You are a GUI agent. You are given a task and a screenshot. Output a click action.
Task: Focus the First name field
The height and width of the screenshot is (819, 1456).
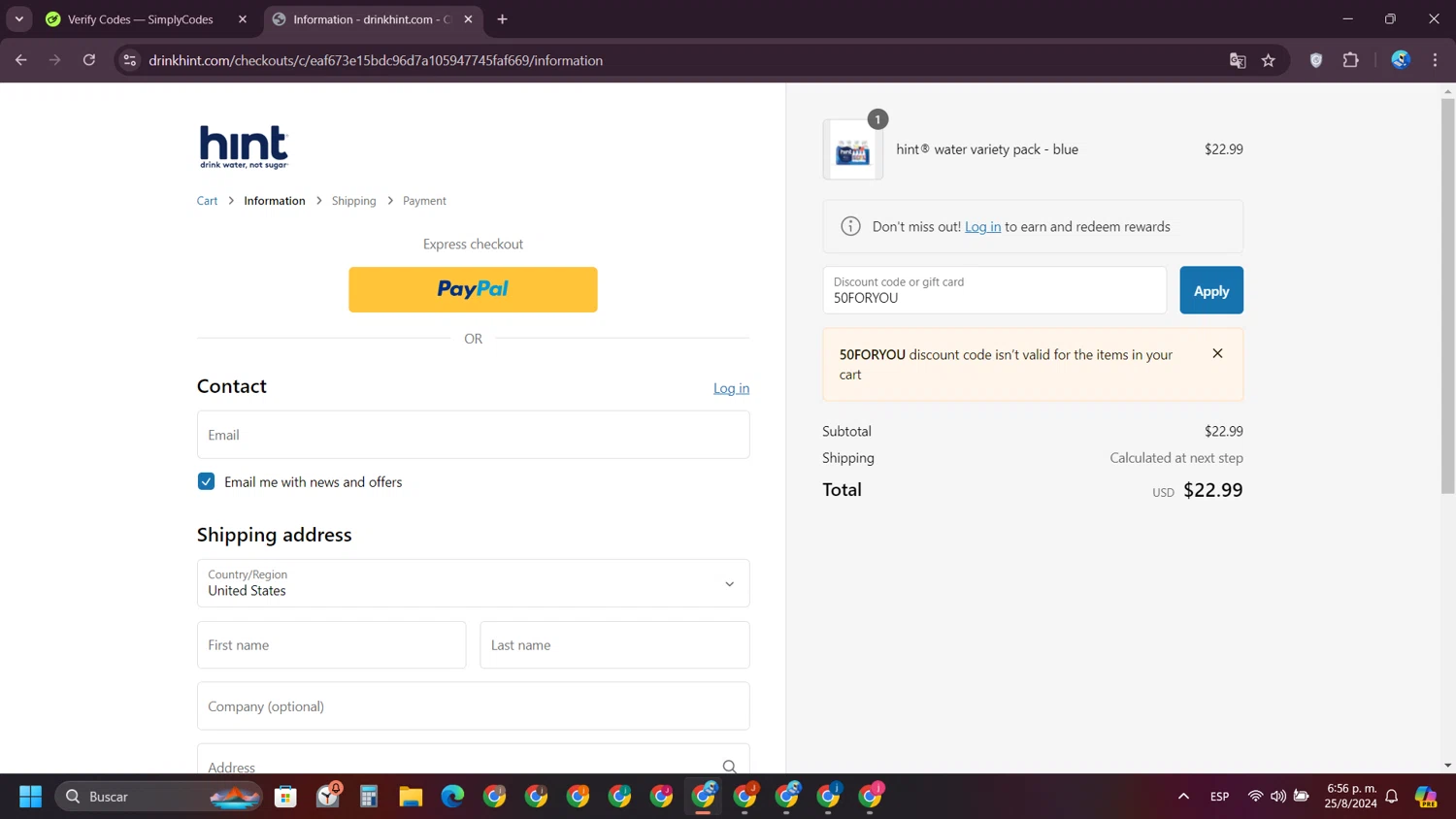331,645
